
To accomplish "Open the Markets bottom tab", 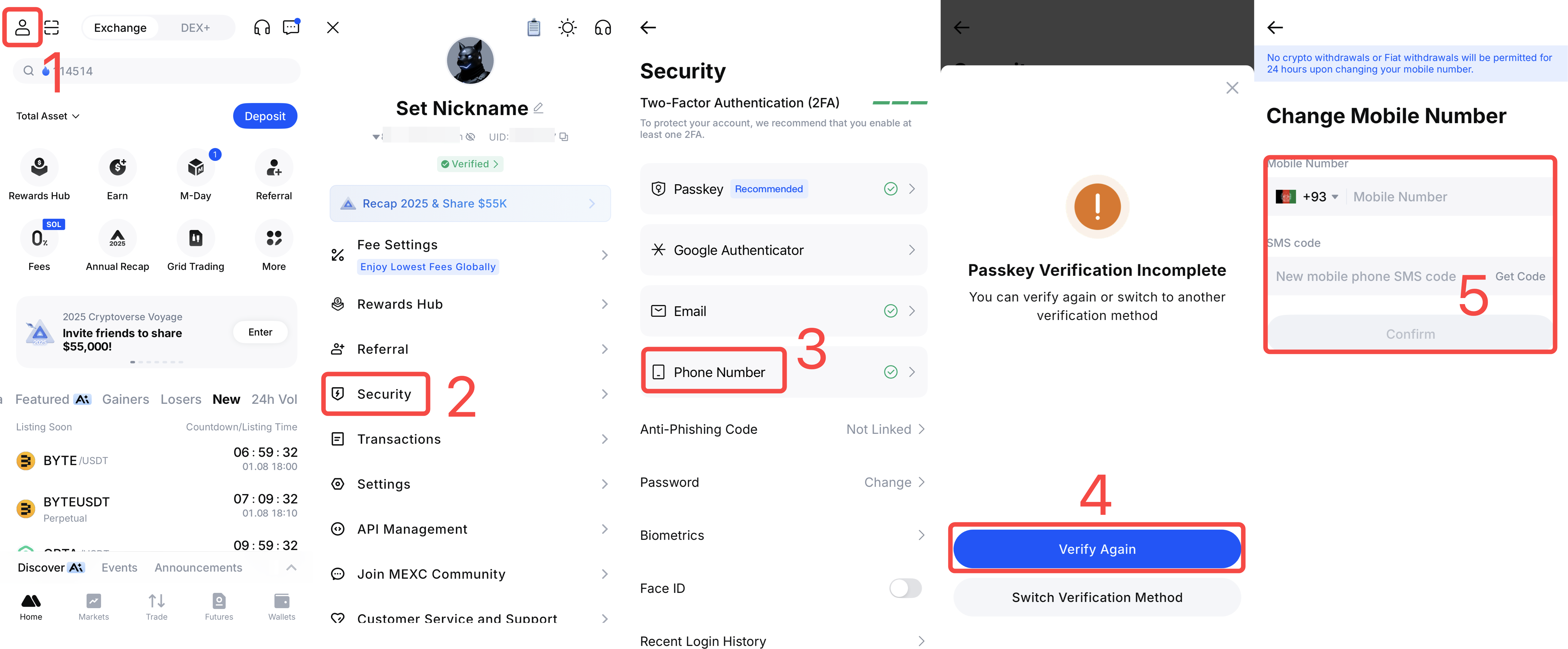I will (94, 606).
